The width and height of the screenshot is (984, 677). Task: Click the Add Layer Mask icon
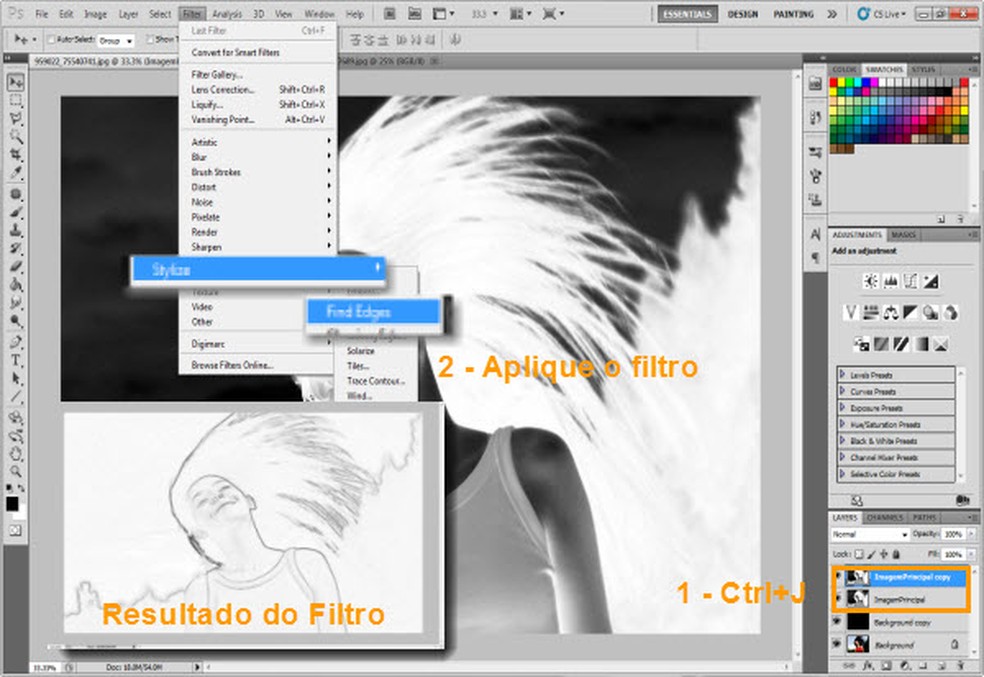tap(885, 665)
